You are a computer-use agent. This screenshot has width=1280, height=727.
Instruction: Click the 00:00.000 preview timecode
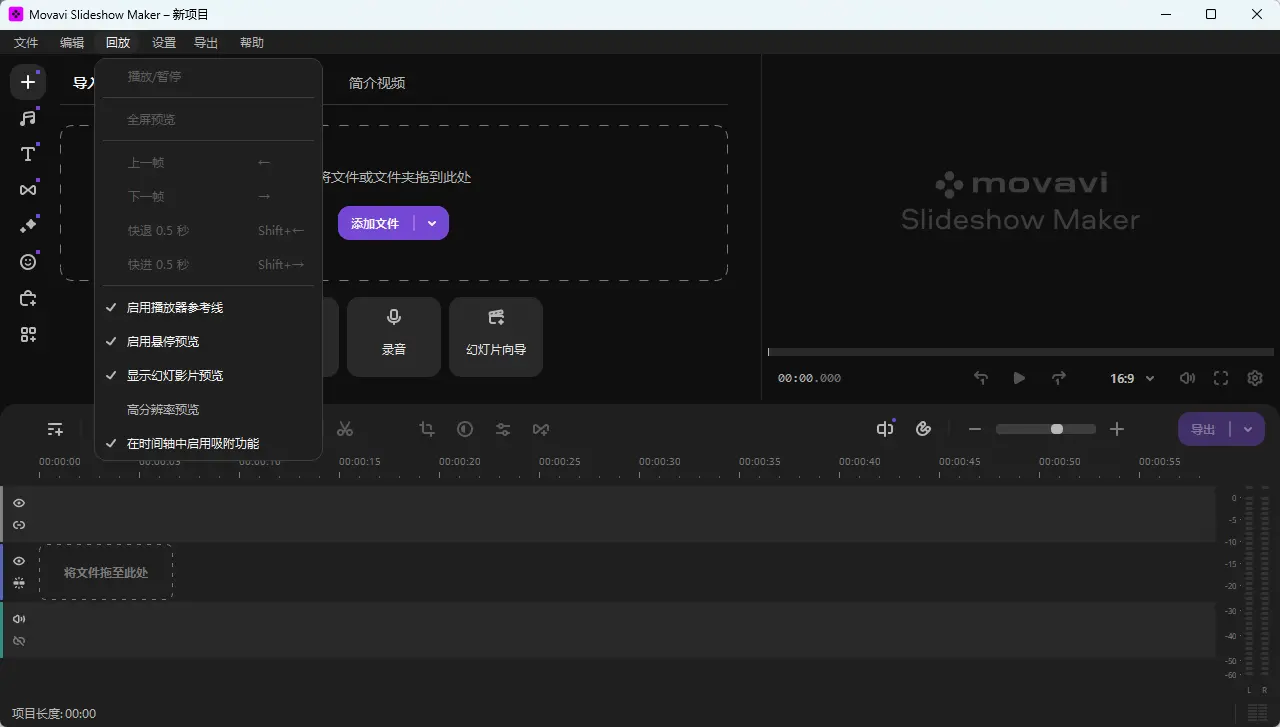click(809, 379)
